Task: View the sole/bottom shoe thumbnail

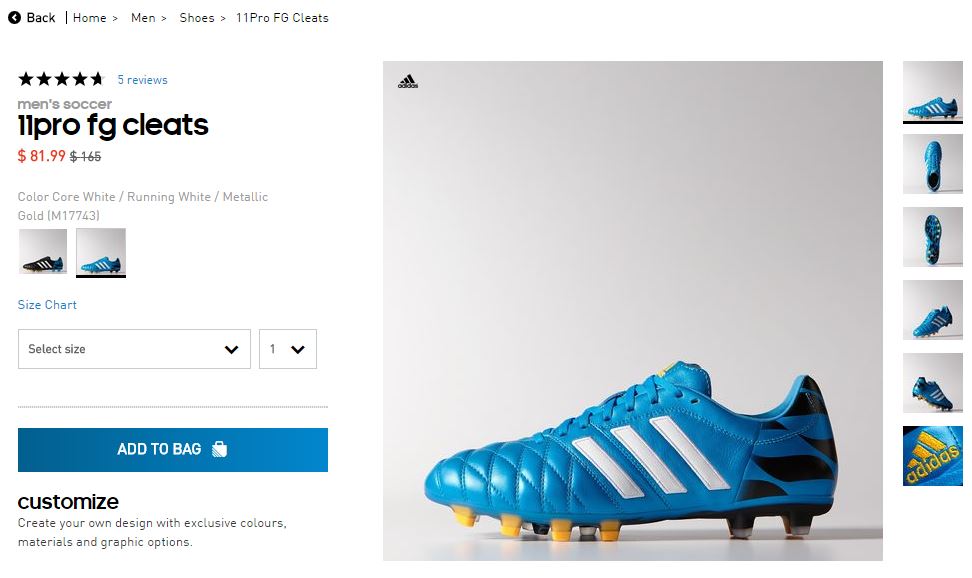Action: click(932, 237)
